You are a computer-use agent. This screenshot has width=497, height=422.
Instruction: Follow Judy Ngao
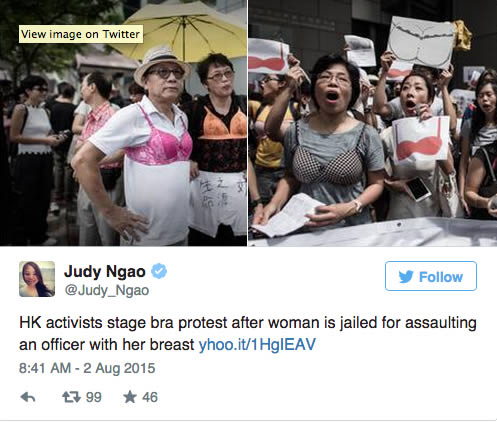point(431,276)
